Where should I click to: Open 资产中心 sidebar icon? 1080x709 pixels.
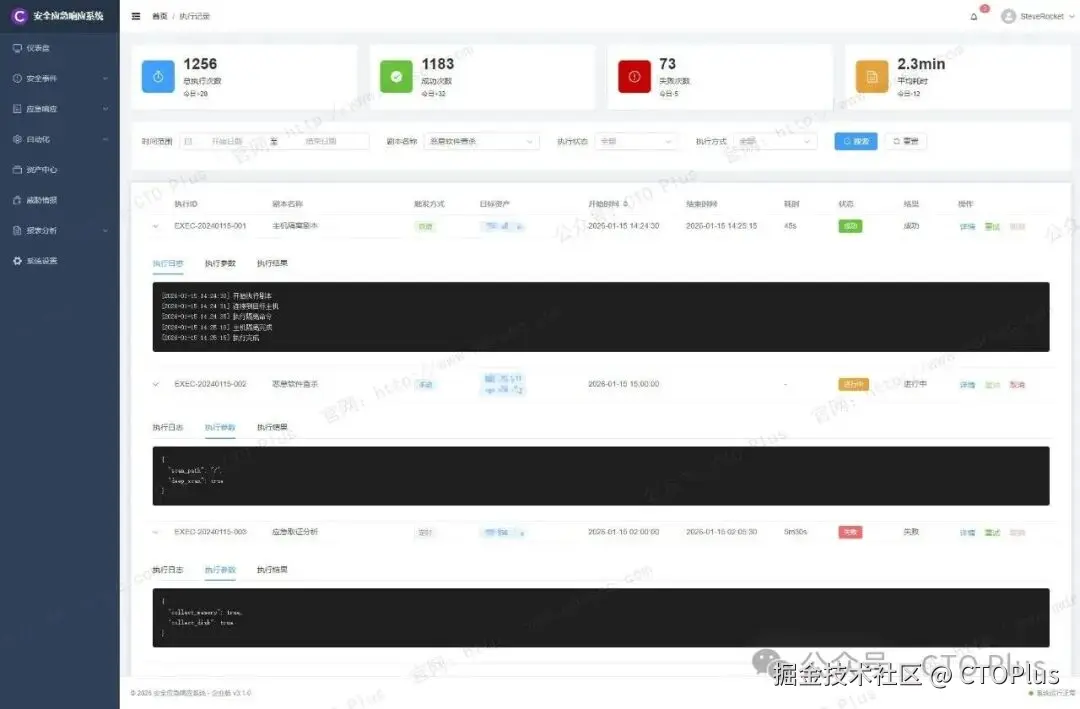pos(17,169)
